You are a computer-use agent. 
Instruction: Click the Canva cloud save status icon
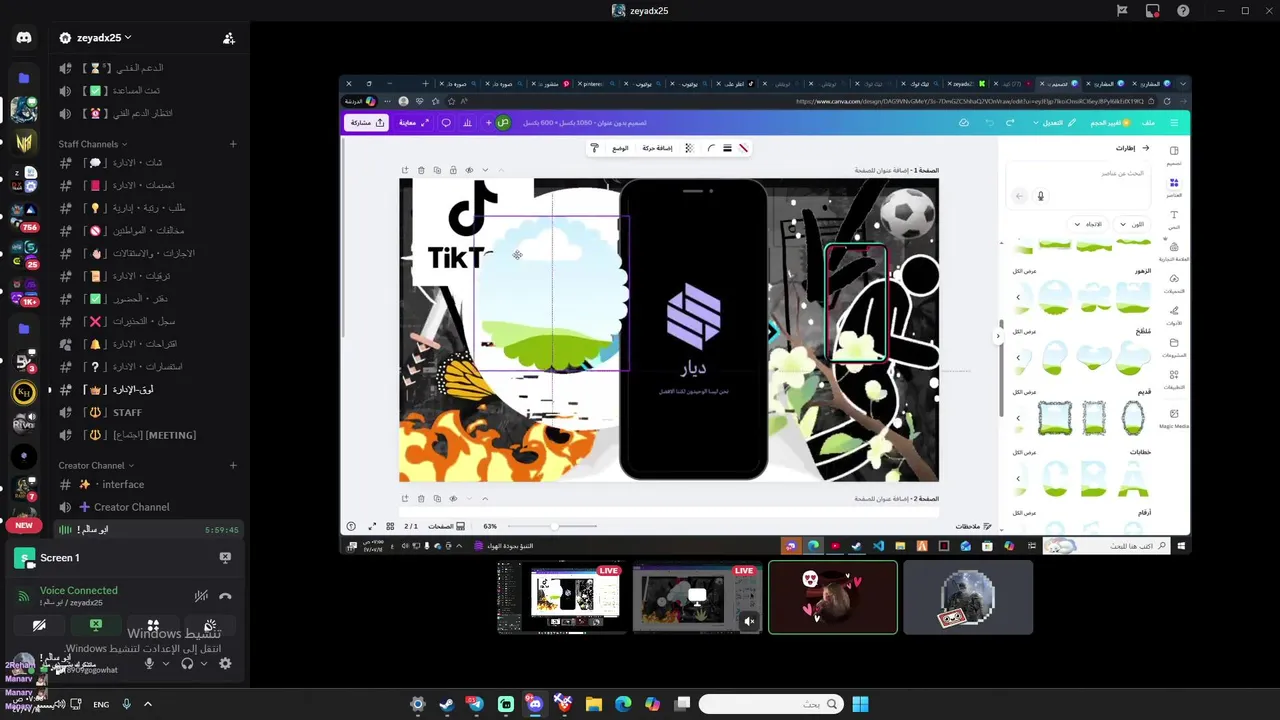pos(963,123)
